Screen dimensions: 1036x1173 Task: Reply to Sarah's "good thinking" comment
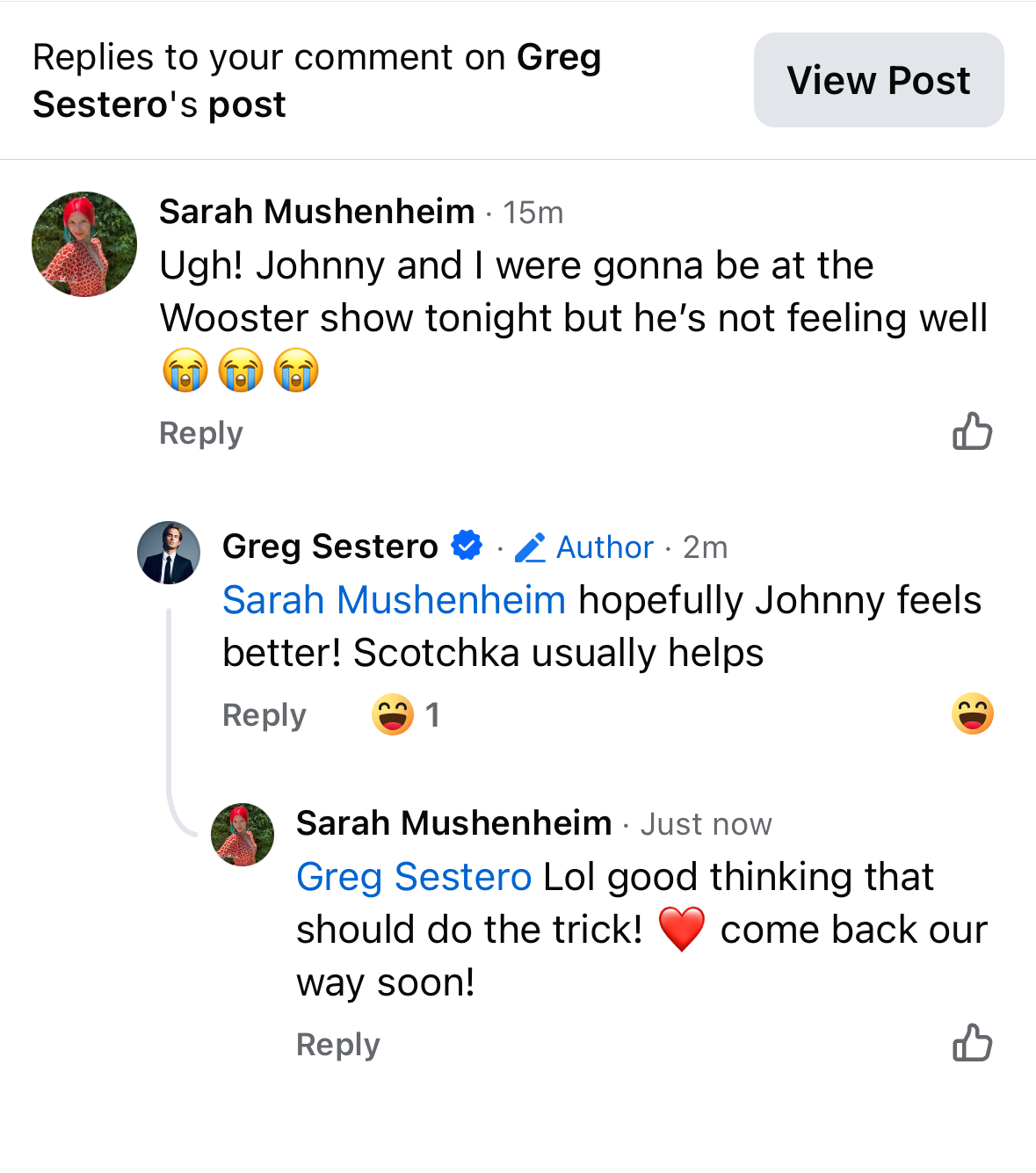click(337, 1045)
